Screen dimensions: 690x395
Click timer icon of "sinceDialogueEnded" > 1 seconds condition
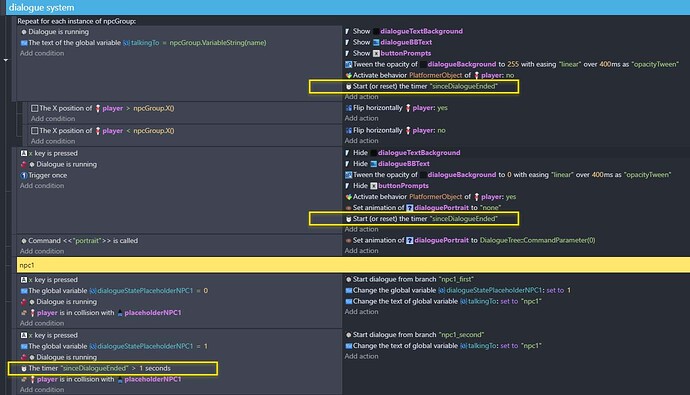pyautogui.click(x=24, y=368)
